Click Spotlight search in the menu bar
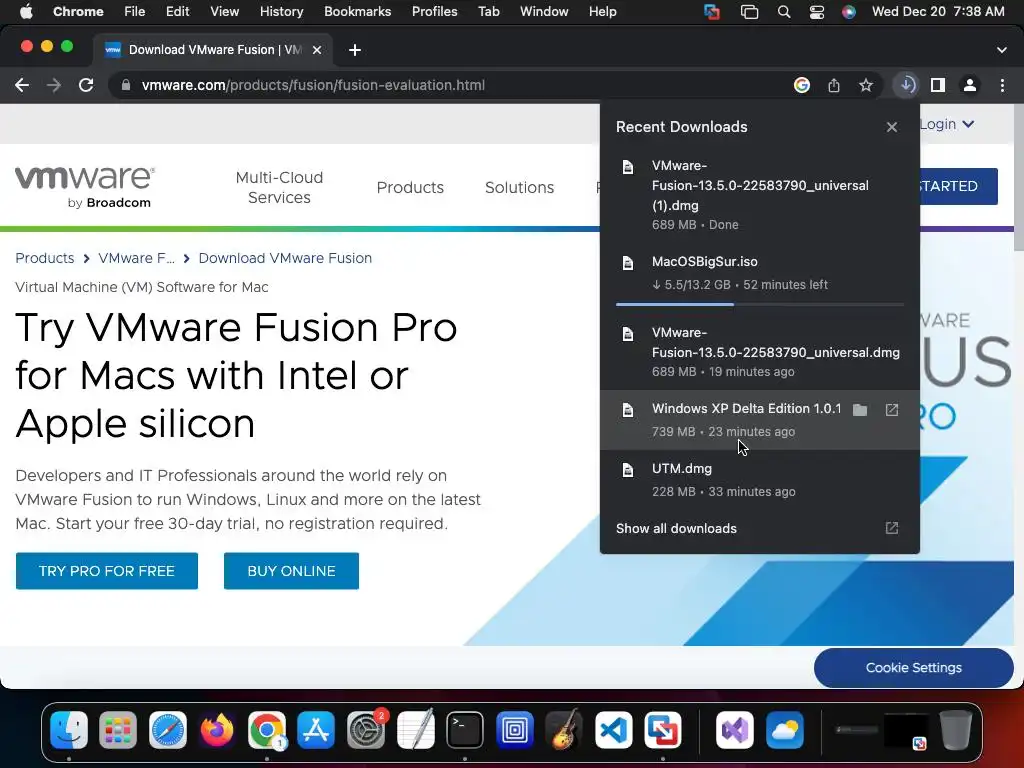Viewport: 1024px width, 768px height. pos(784,12)
